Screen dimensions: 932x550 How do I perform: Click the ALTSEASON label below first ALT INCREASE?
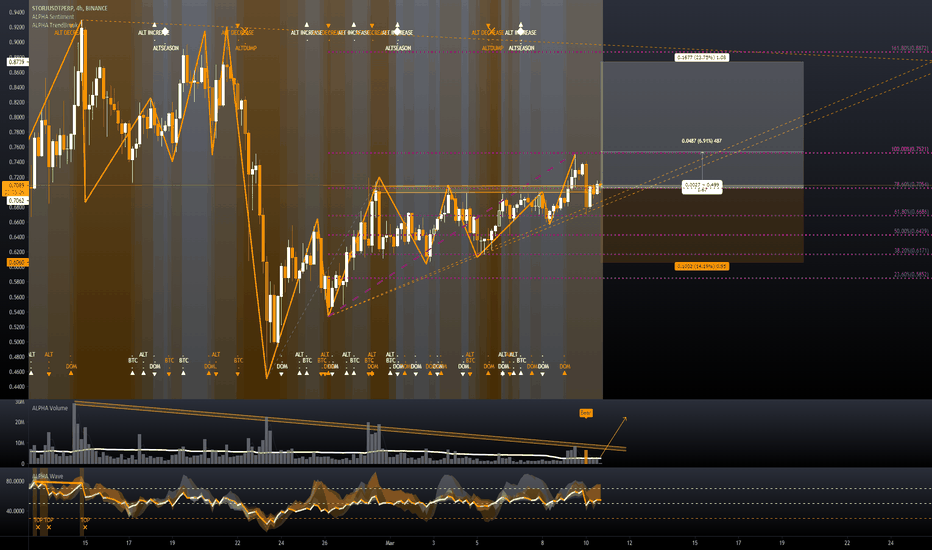point(166,48)
